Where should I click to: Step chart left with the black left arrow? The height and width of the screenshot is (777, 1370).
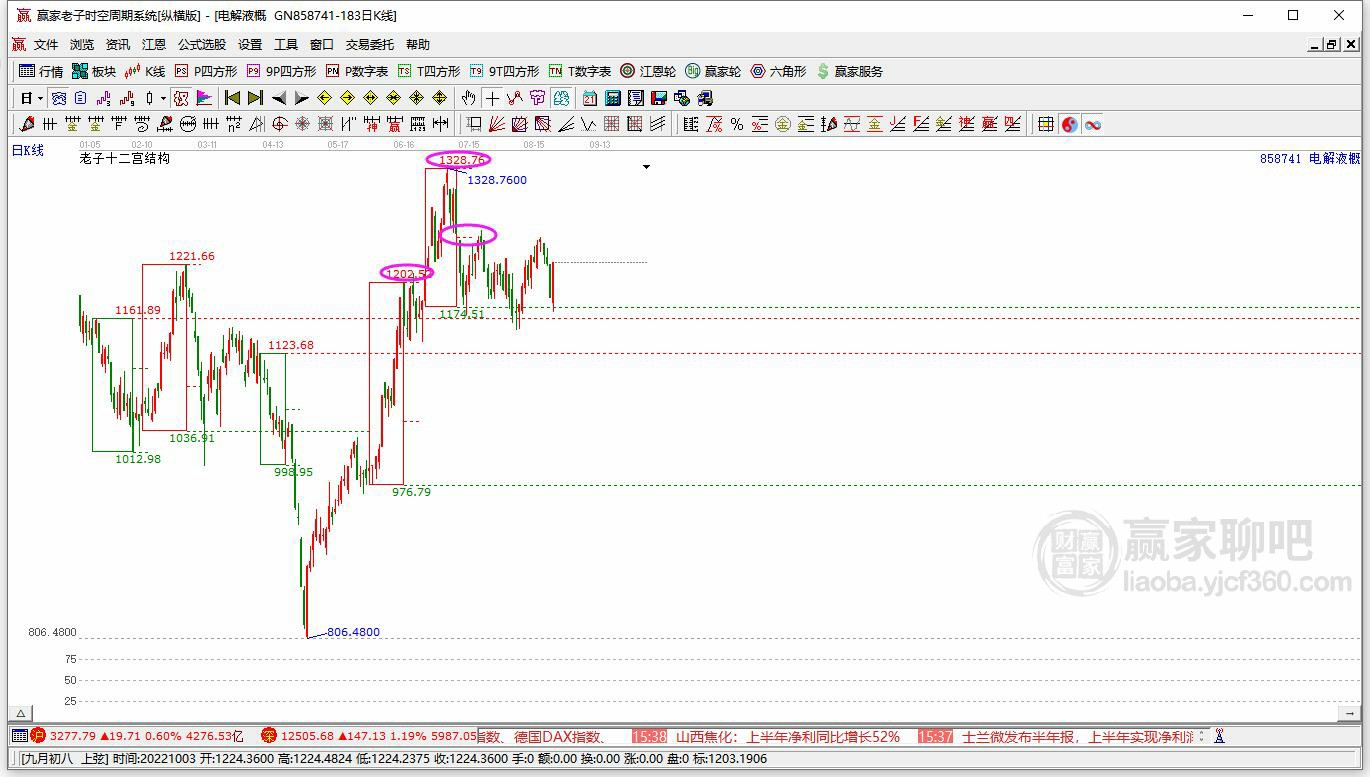coord(279,98)
